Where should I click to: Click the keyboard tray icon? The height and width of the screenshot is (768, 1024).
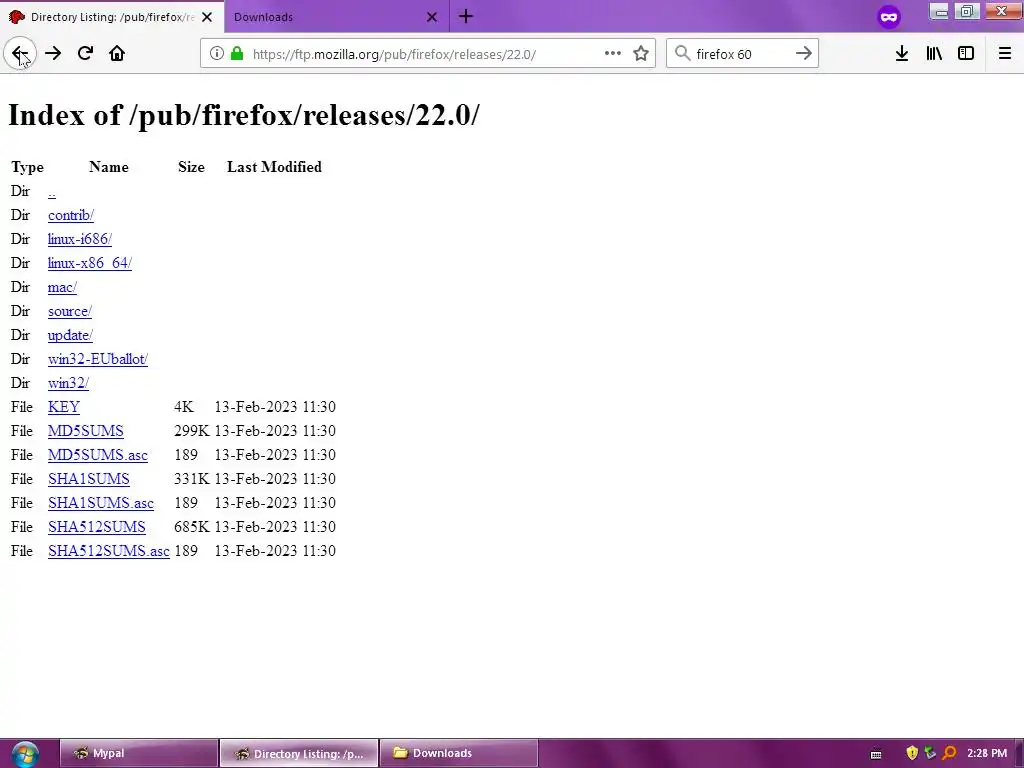click(876, 754)
